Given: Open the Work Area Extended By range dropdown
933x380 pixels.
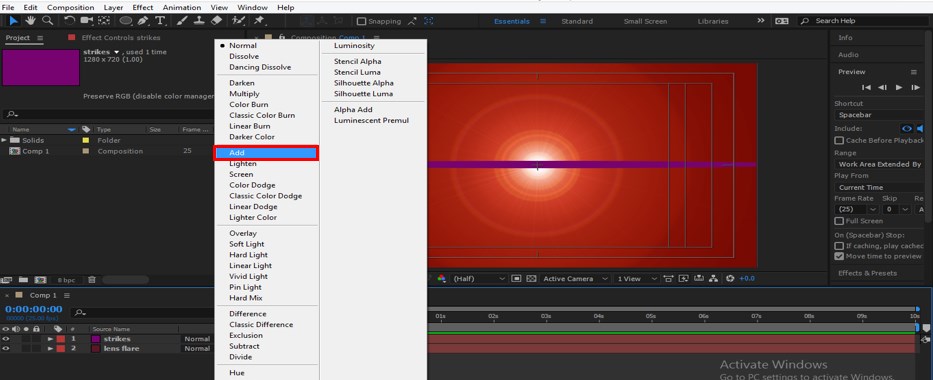Looking at the screenshot, I should click(x=879, y=164).
